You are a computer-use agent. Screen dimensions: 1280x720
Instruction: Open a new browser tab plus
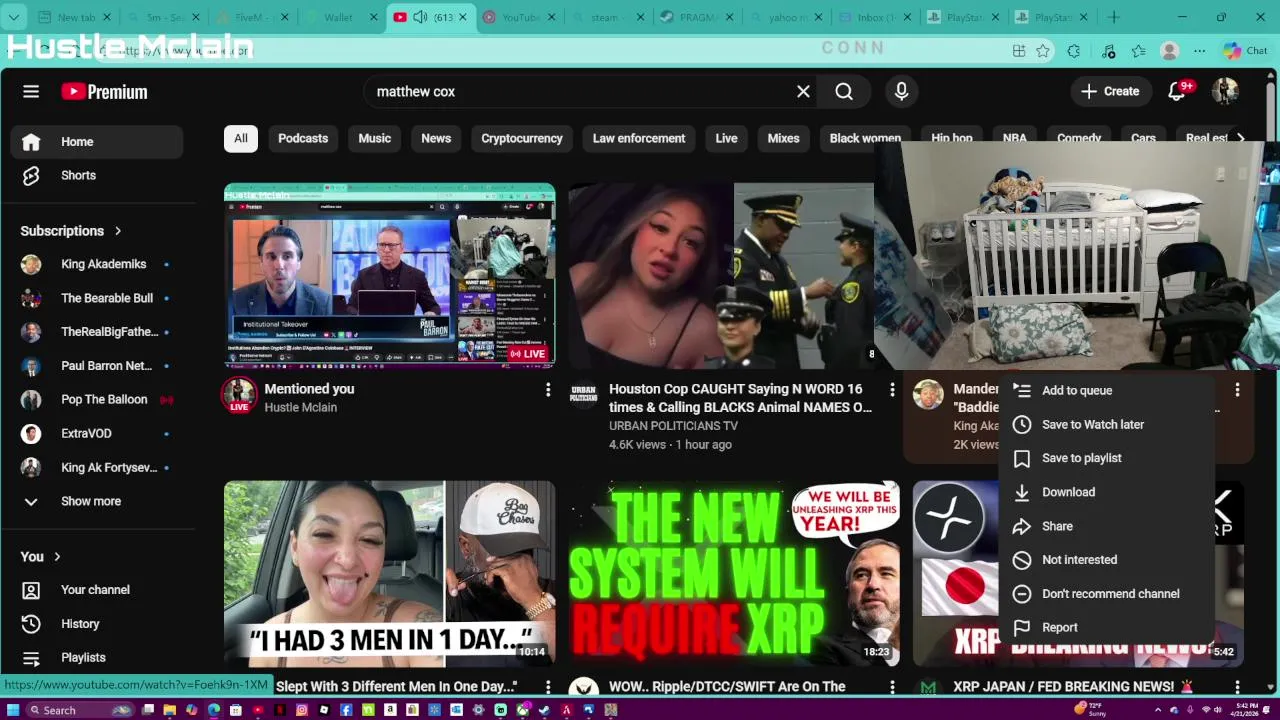pos(1113,17)
